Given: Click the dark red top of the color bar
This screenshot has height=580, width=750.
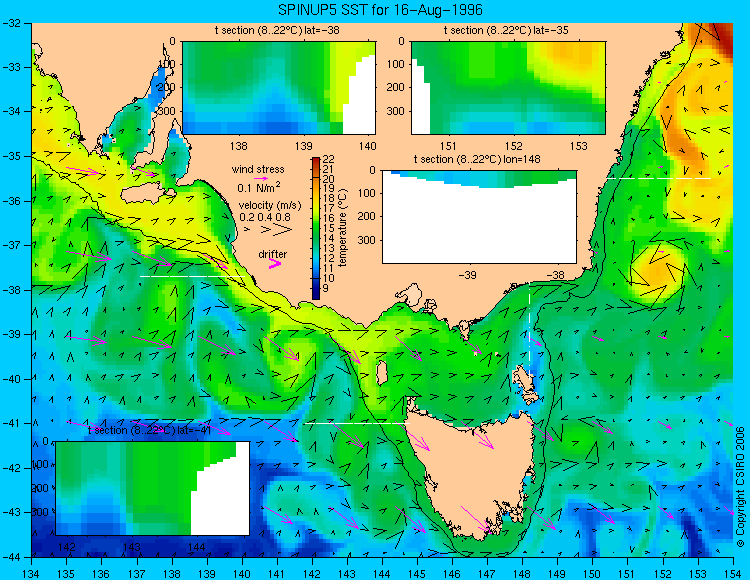Looking at the screenshot, I should coord(316,161).
